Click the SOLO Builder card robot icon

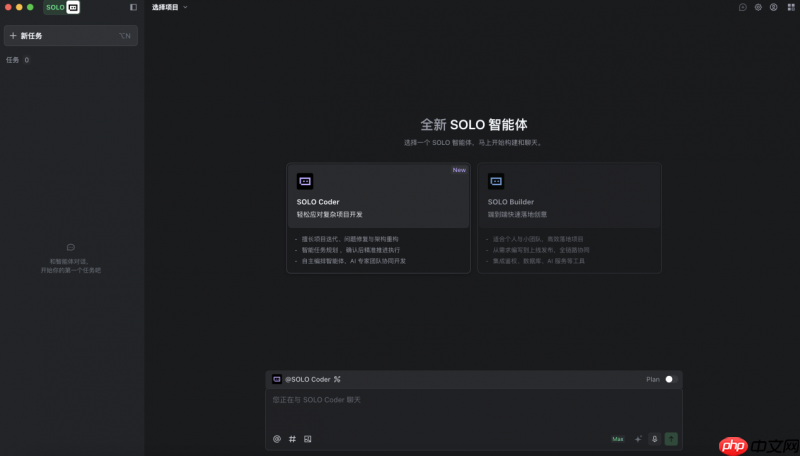pos(496,181)
